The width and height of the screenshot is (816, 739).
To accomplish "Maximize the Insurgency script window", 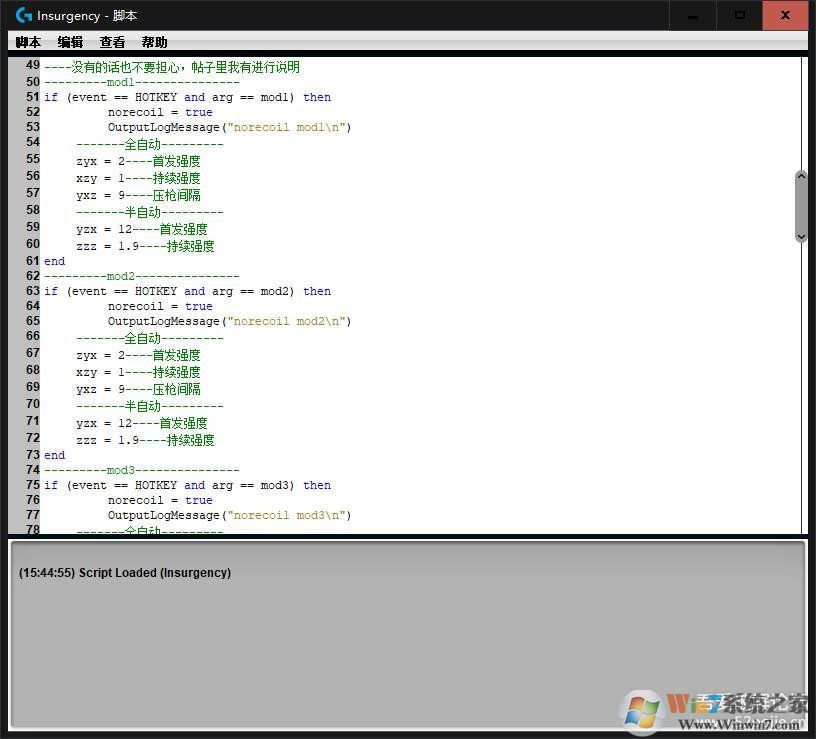I will pos(740,15).
